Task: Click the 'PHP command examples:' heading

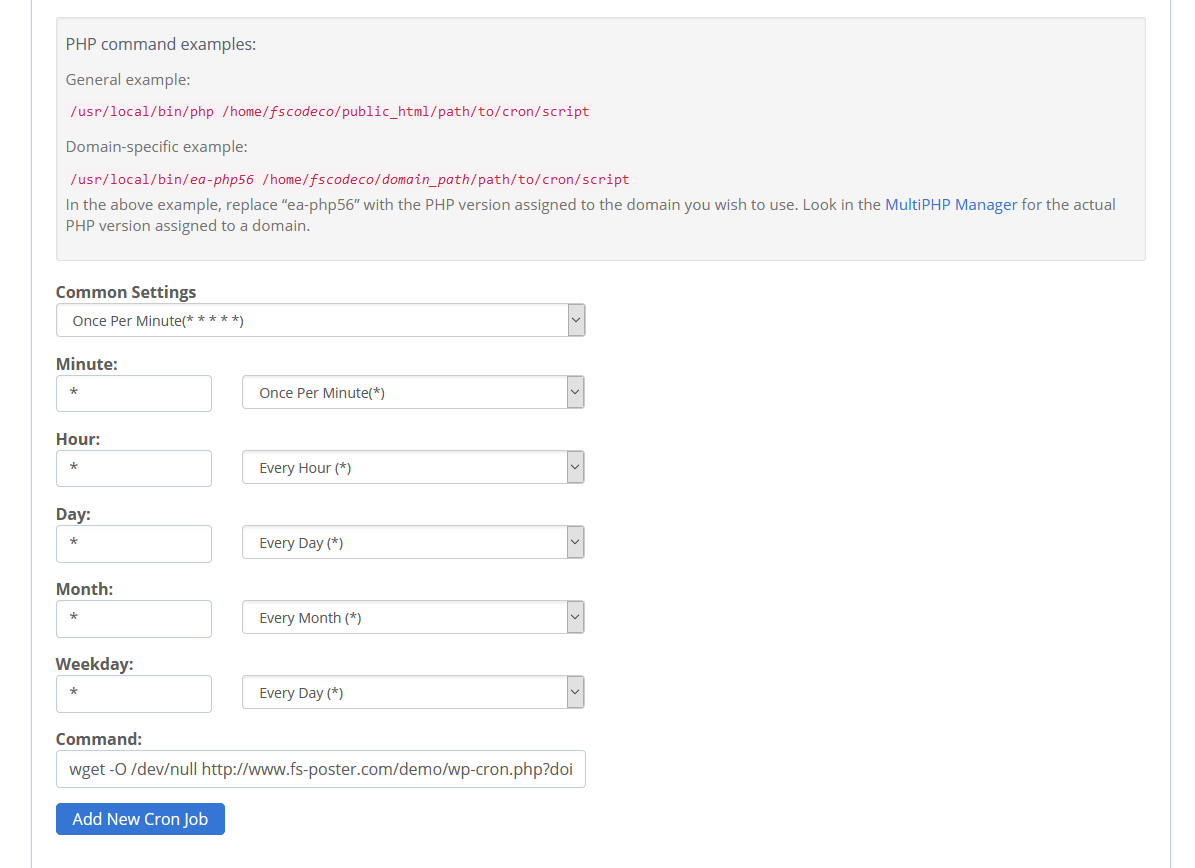Action: coord(161,44)
